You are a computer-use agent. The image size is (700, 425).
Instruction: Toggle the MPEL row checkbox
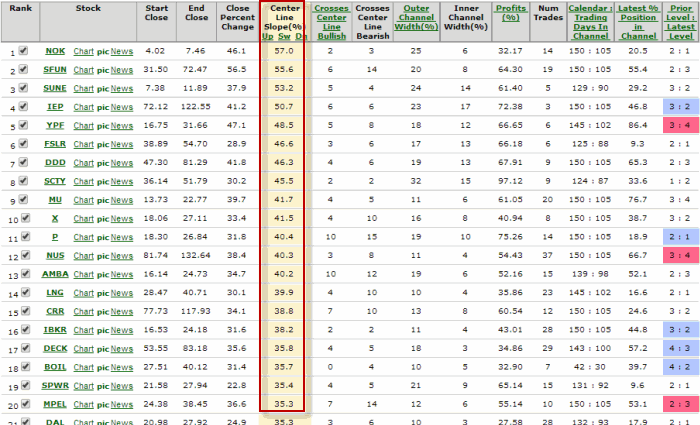tap(25, 404)
